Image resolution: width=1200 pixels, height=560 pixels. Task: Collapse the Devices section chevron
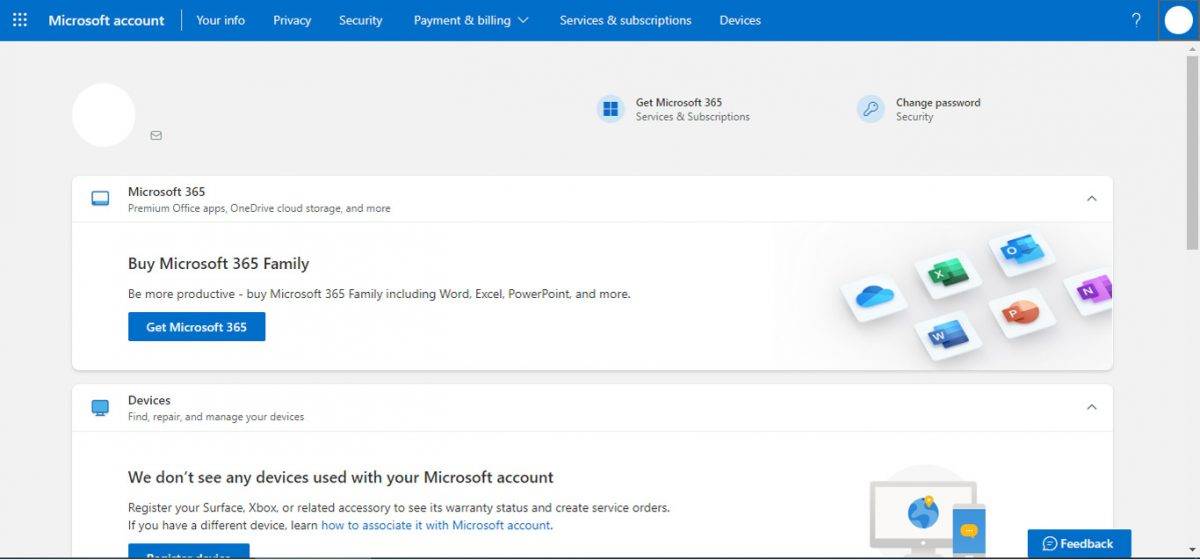pos(1092,407)
